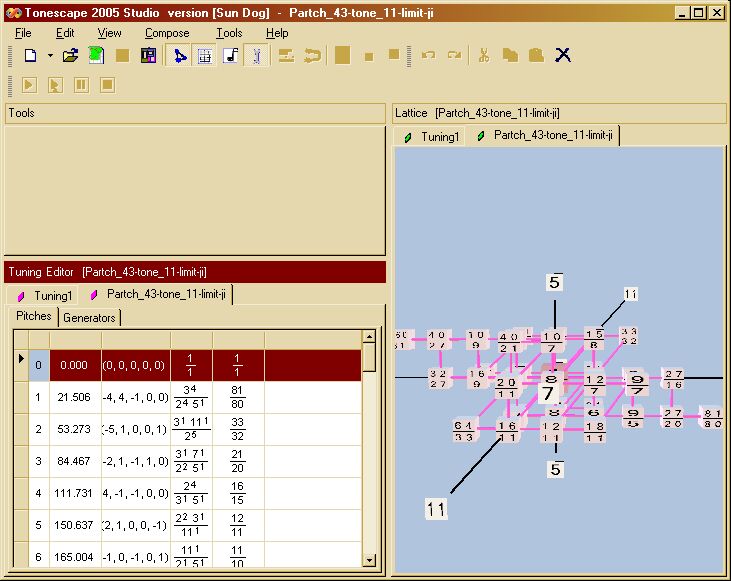Click the 21/20 ratio cell
731x581 pixels.
pyautogui.click(x=238, y=461)
